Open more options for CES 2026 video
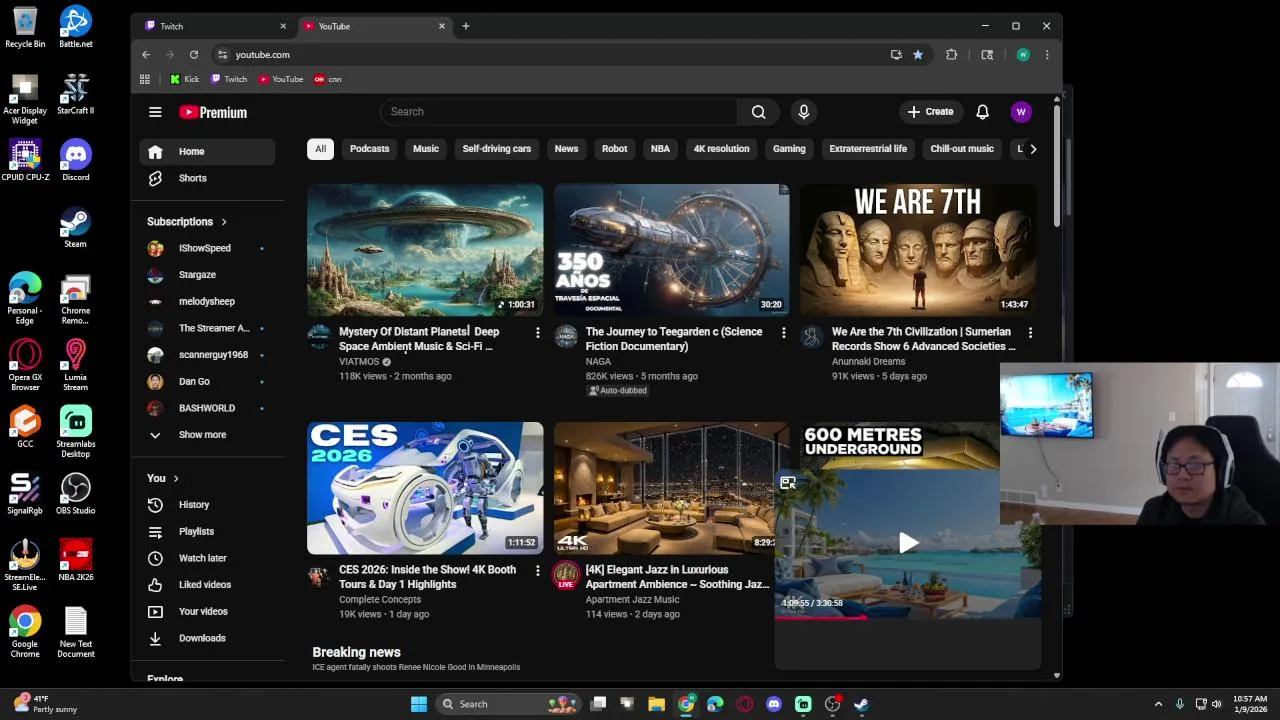1280x720 pixels. 537,570
